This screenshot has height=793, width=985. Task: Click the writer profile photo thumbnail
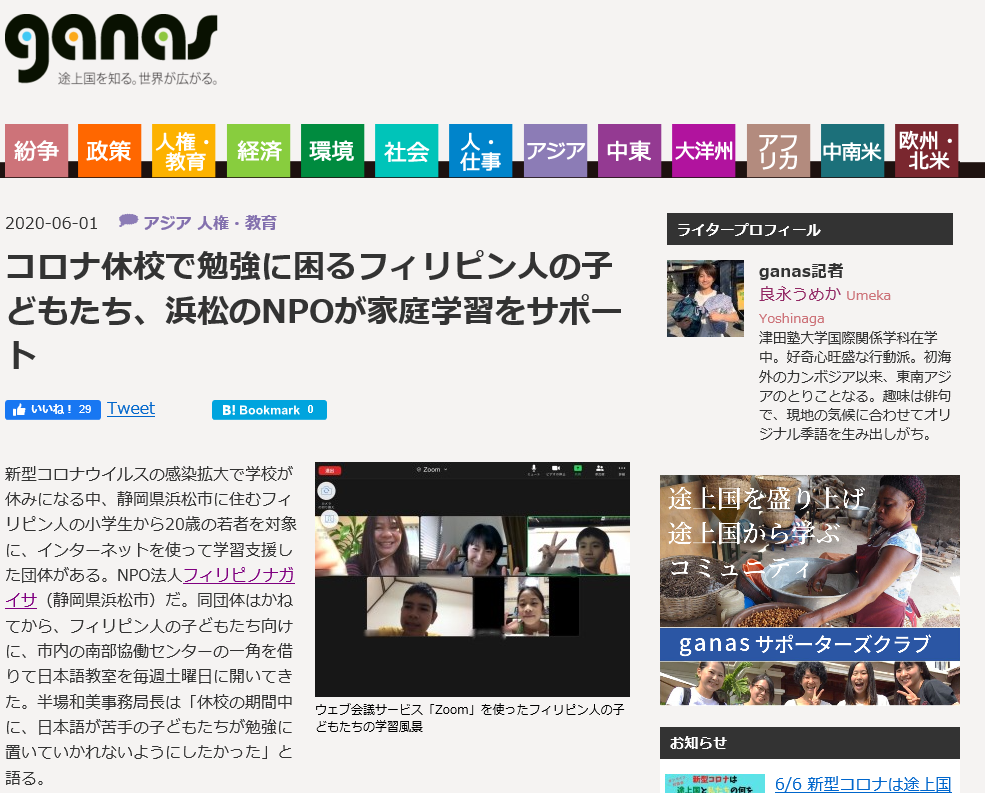pos(705,298)
